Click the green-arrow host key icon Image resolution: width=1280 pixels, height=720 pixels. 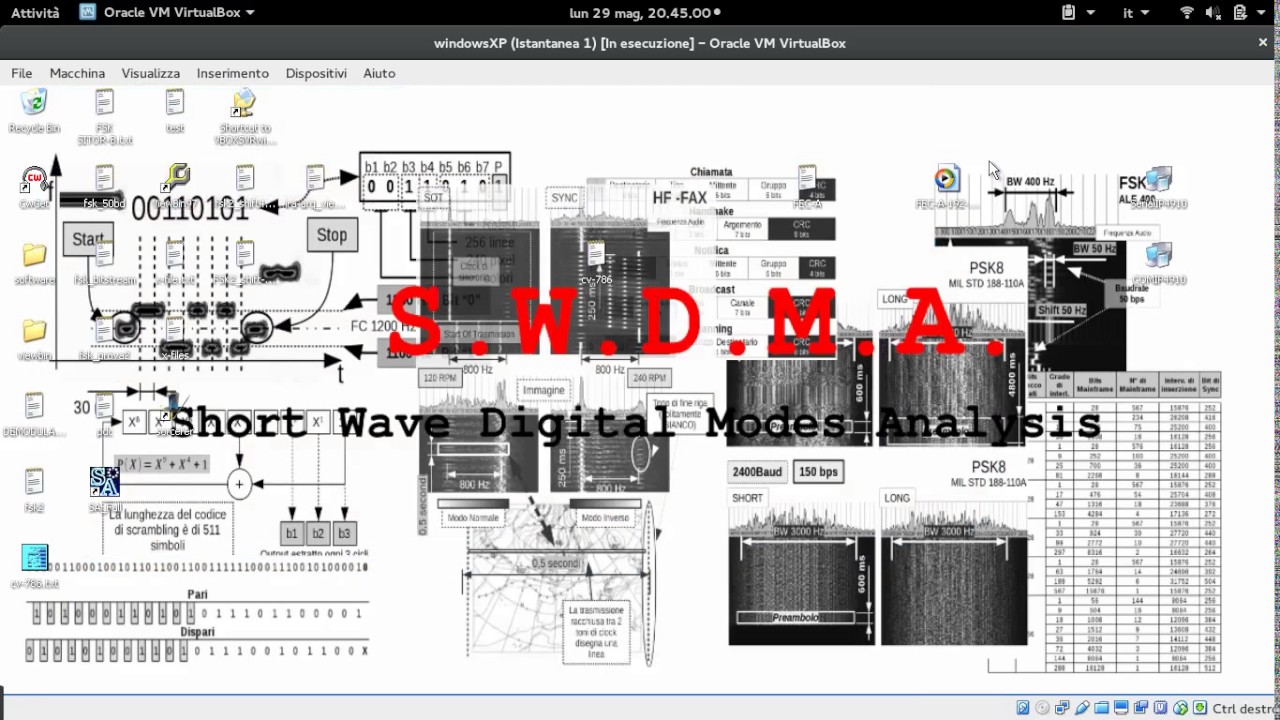pyautogui.click(x=1200, y=708)
